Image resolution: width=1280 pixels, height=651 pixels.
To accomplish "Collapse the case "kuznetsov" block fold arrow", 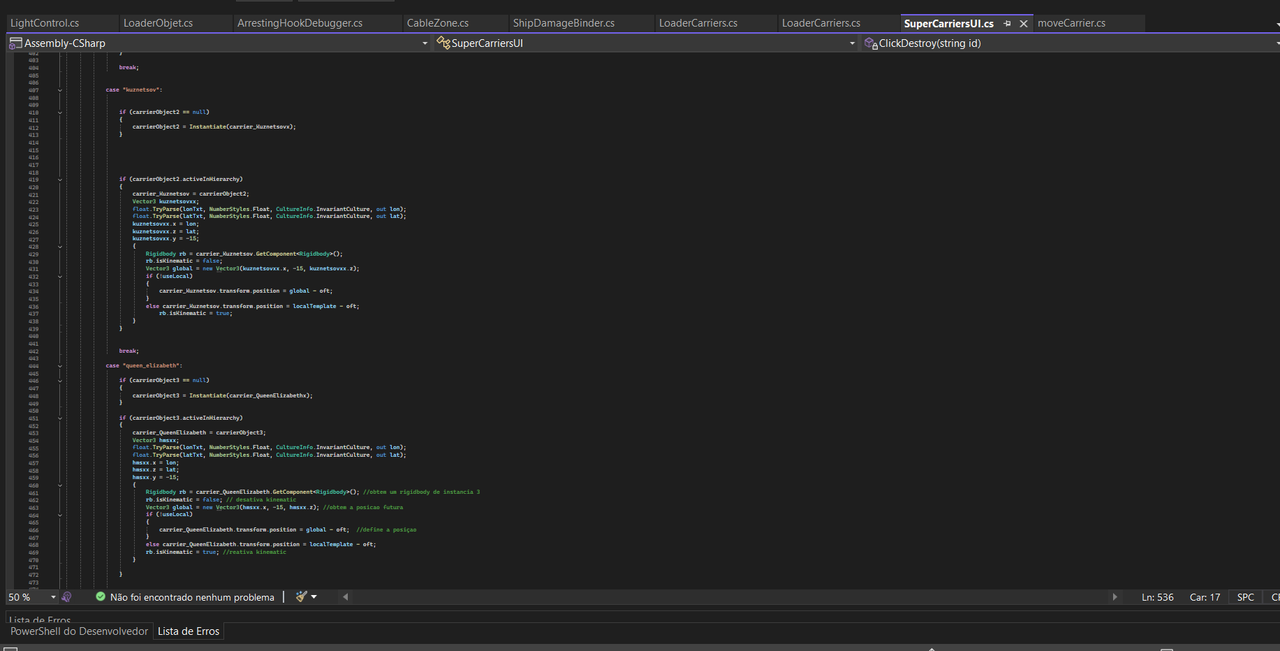I will tap(60, 90).
